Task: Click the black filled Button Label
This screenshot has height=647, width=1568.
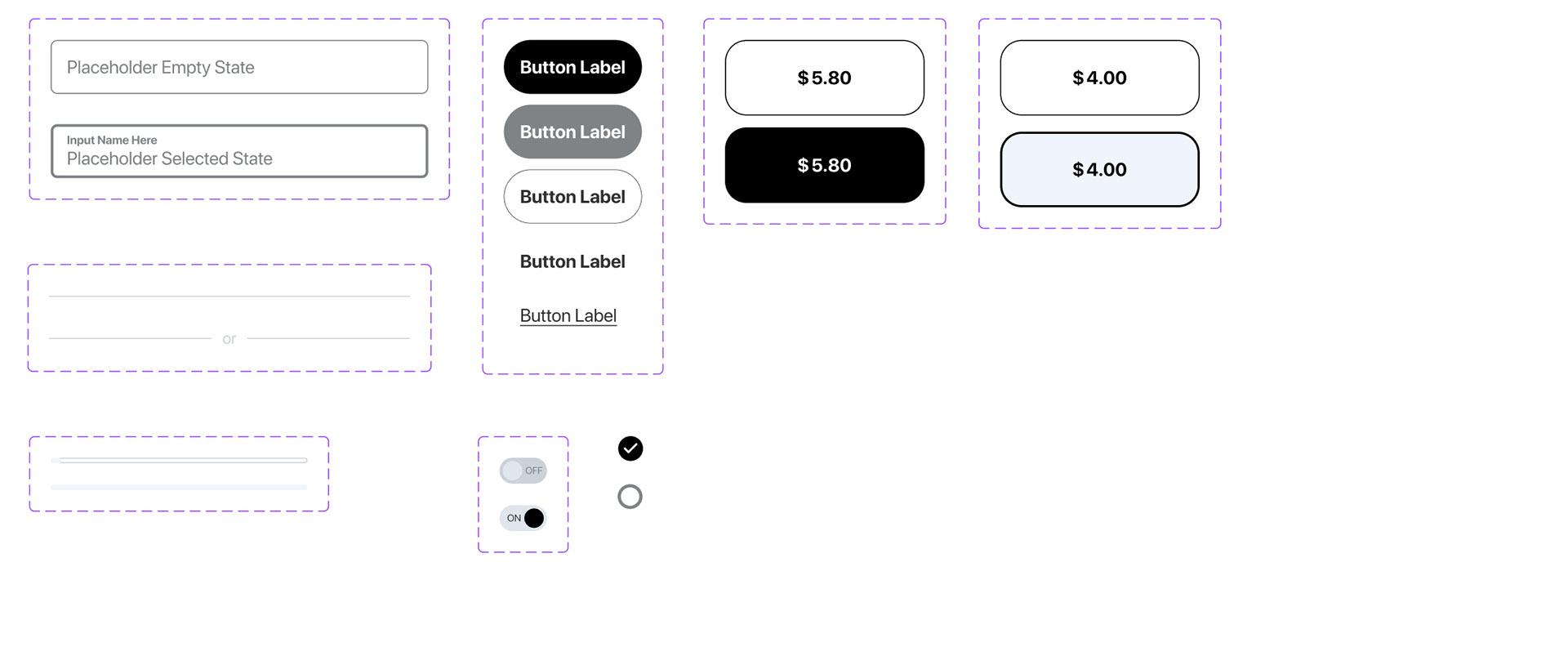Action: click(x=572, y=67)
